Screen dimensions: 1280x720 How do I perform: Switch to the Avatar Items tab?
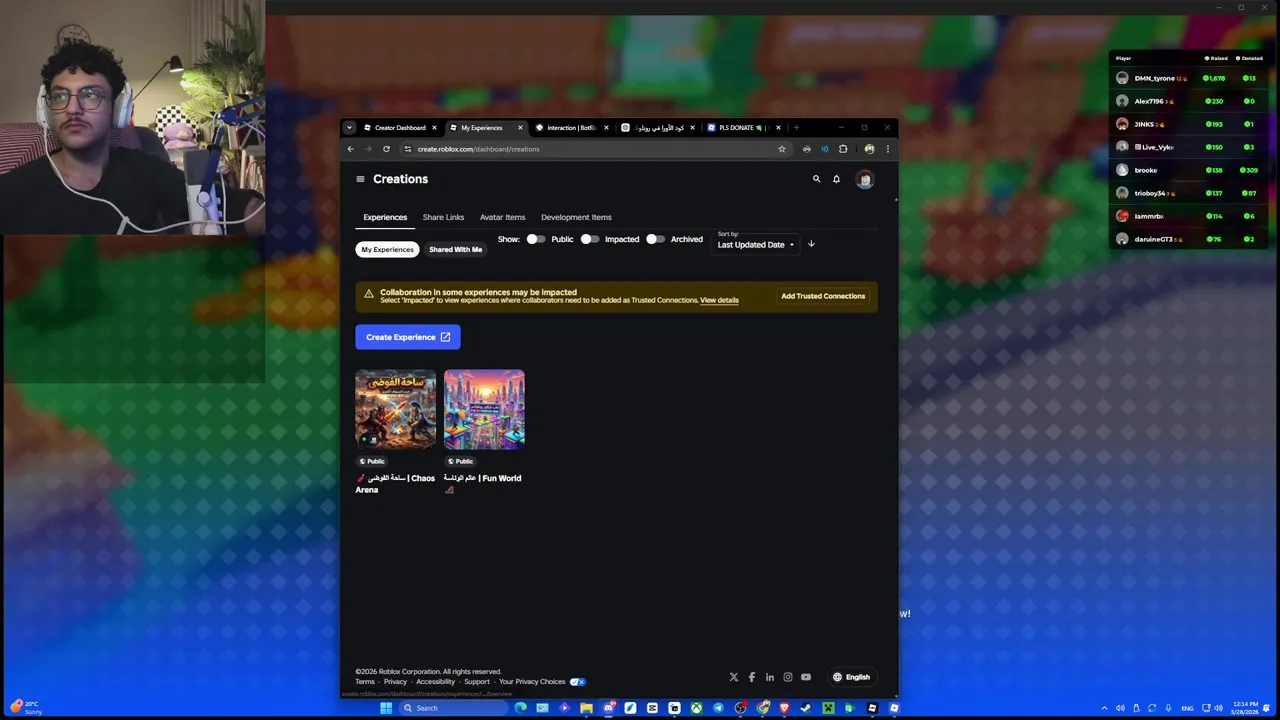(x=502, y=217)
